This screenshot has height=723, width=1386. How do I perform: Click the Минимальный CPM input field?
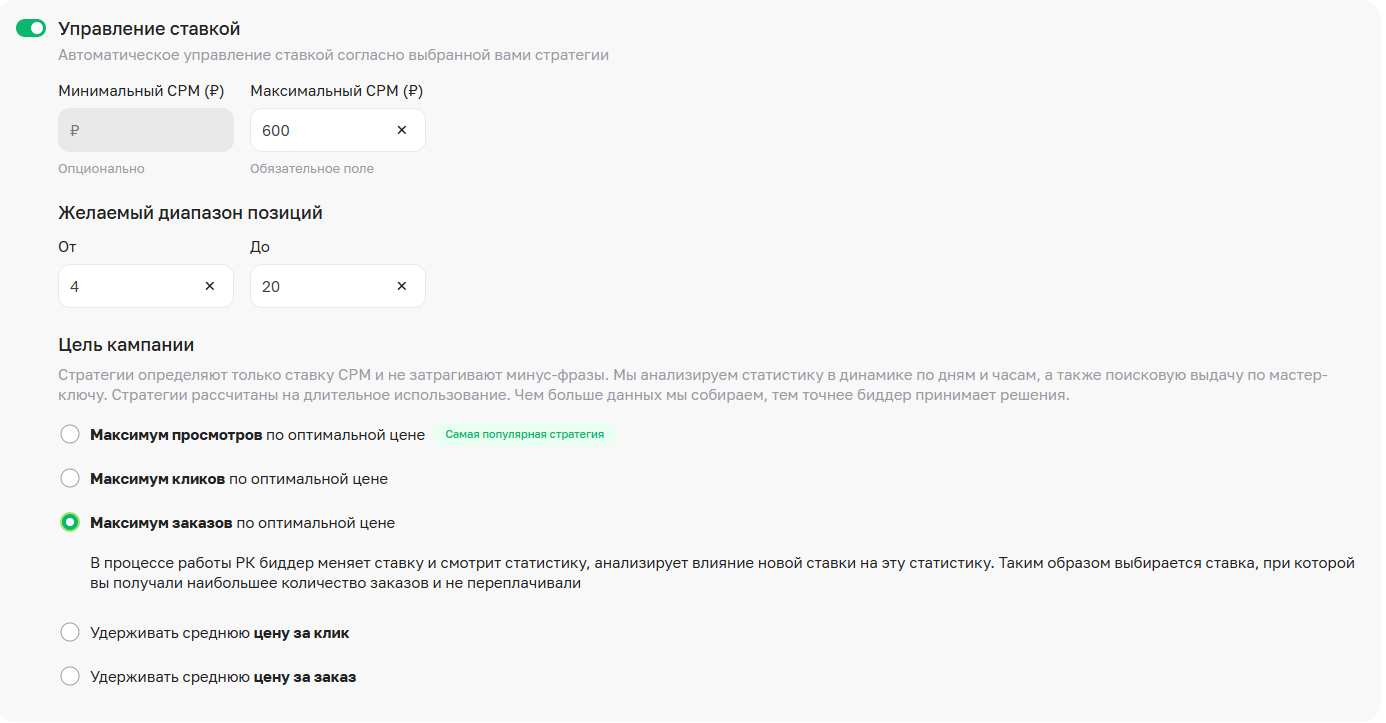pos(146,130)
